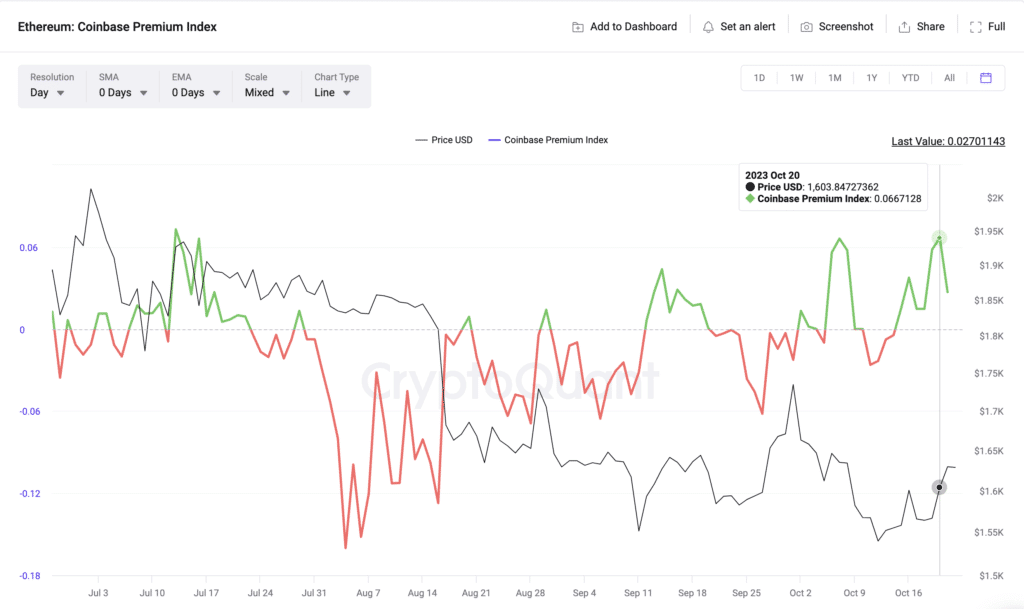Open the calendar date picker icon

coord(985,78)
